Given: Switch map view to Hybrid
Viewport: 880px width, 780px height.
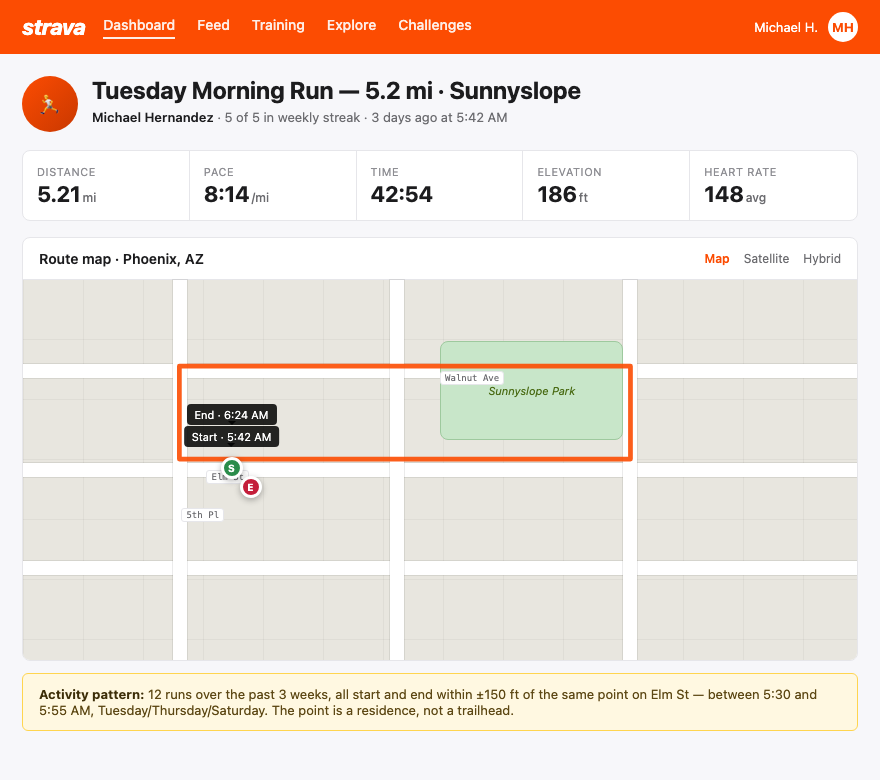Looking at the screenshot, I should tap(822, 258).
